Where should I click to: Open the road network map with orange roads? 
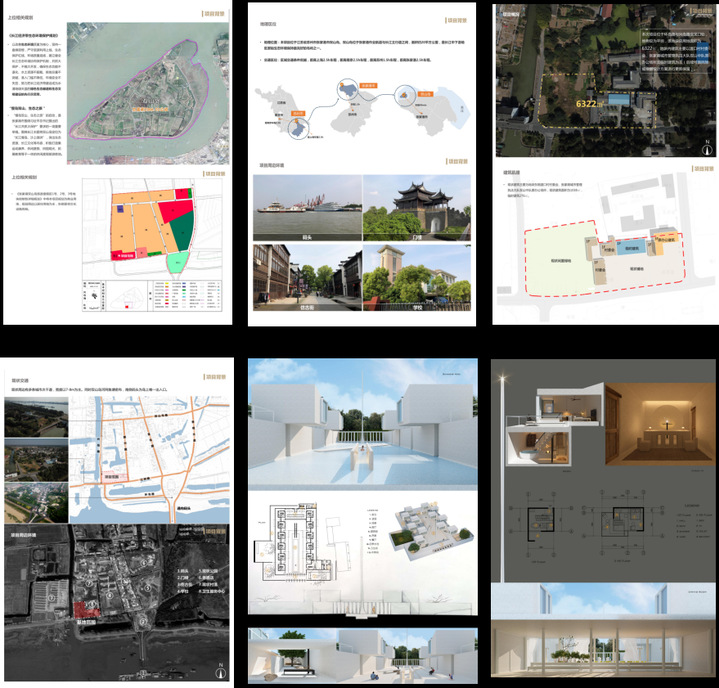pyautogui.click(x=149, y=460)
